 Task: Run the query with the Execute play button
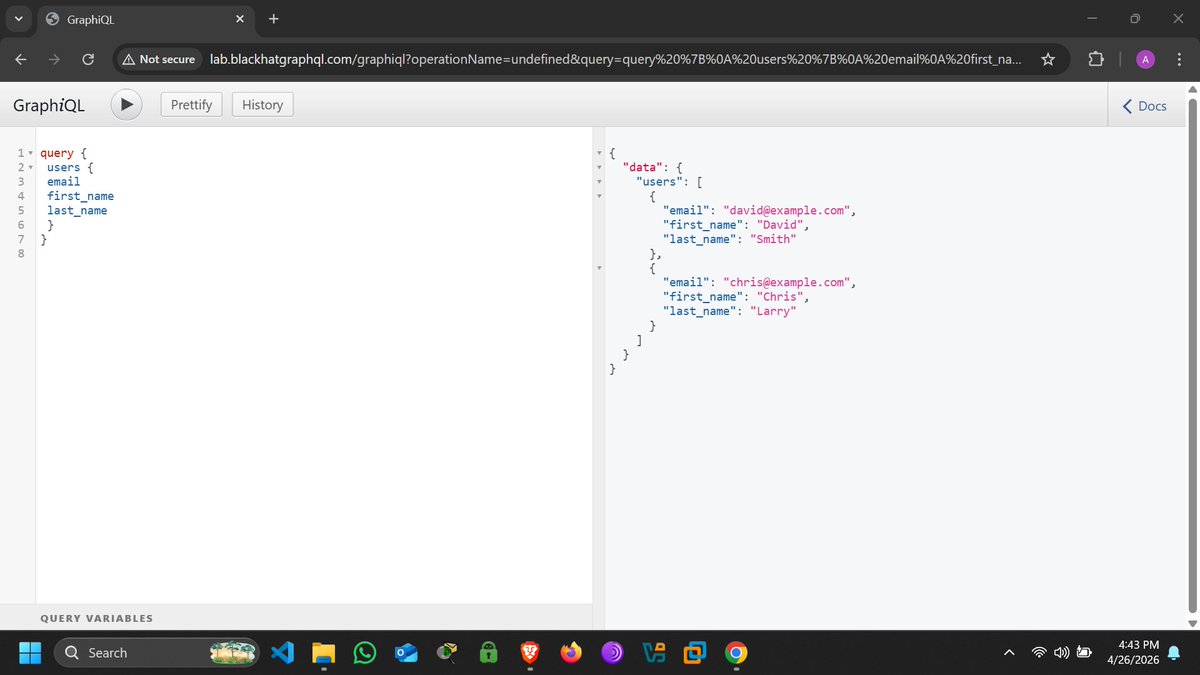[x=126, y=104]
